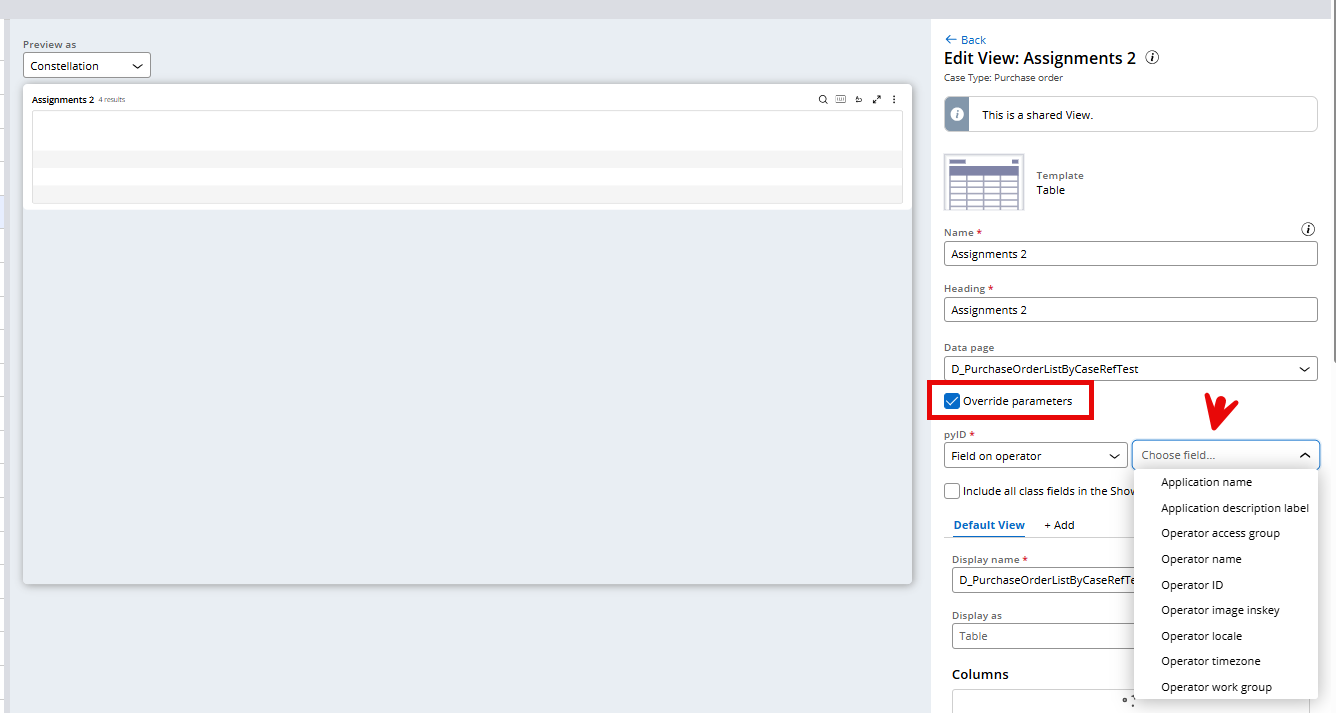This screenshot has width=1336, height=713.
Task: Click the reset filters icon in preview toolbar
Action: pos(858,99)
